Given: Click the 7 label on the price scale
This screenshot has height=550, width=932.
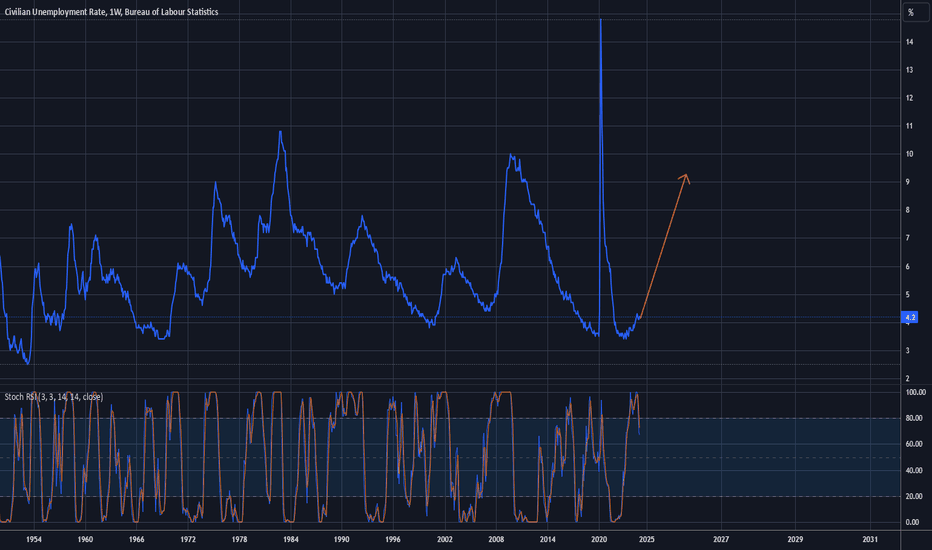Looking at the screenshot, I should tap(908, 238).
